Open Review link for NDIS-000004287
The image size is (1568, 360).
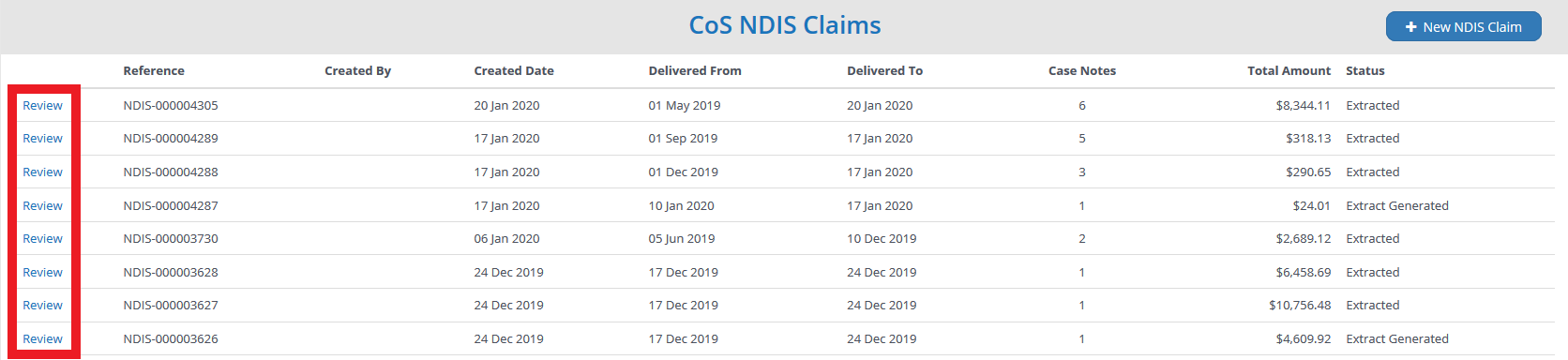[43, 205]
